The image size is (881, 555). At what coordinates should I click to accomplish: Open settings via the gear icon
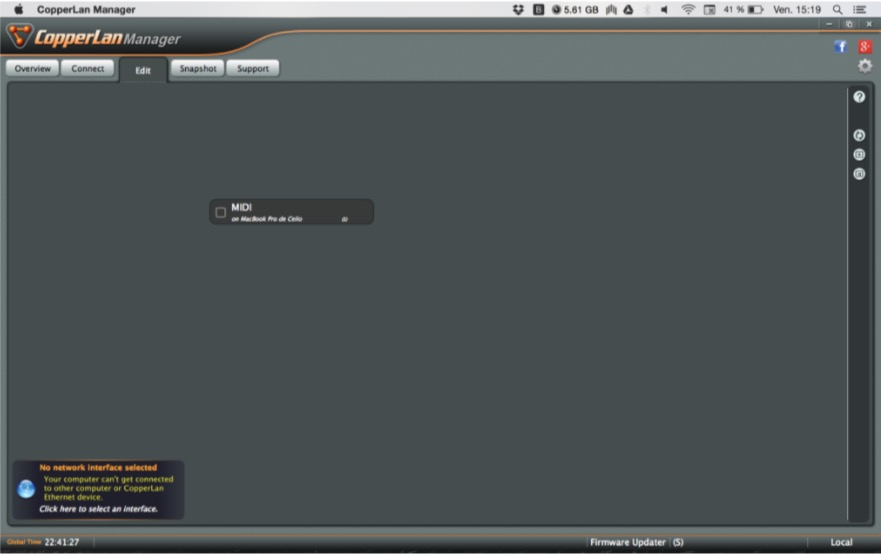(x=865, y=66)
